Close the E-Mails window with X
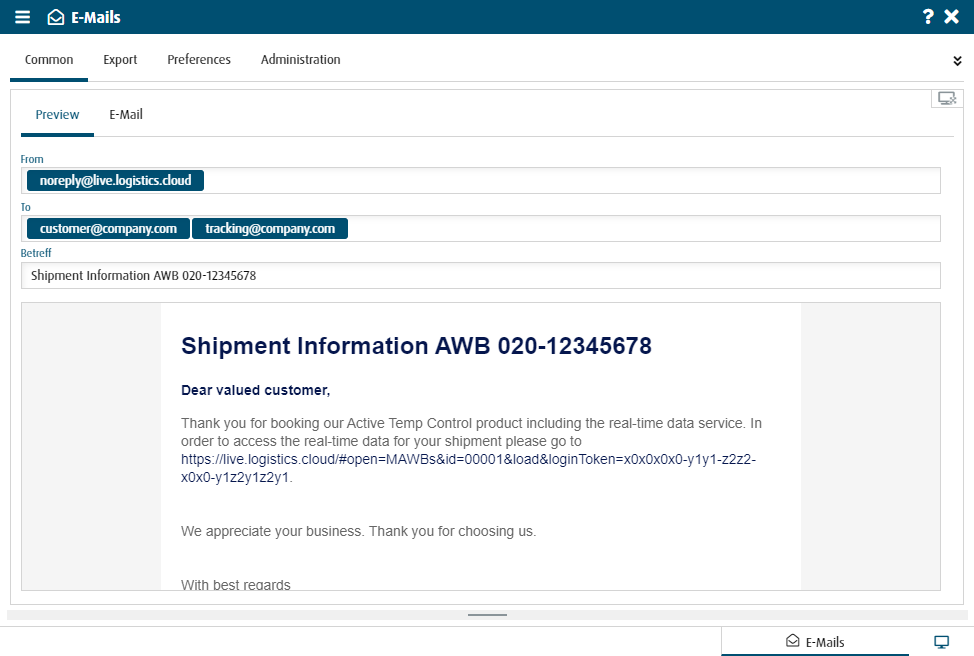Screen dimensions: 974x656 (x=952, y=17)
